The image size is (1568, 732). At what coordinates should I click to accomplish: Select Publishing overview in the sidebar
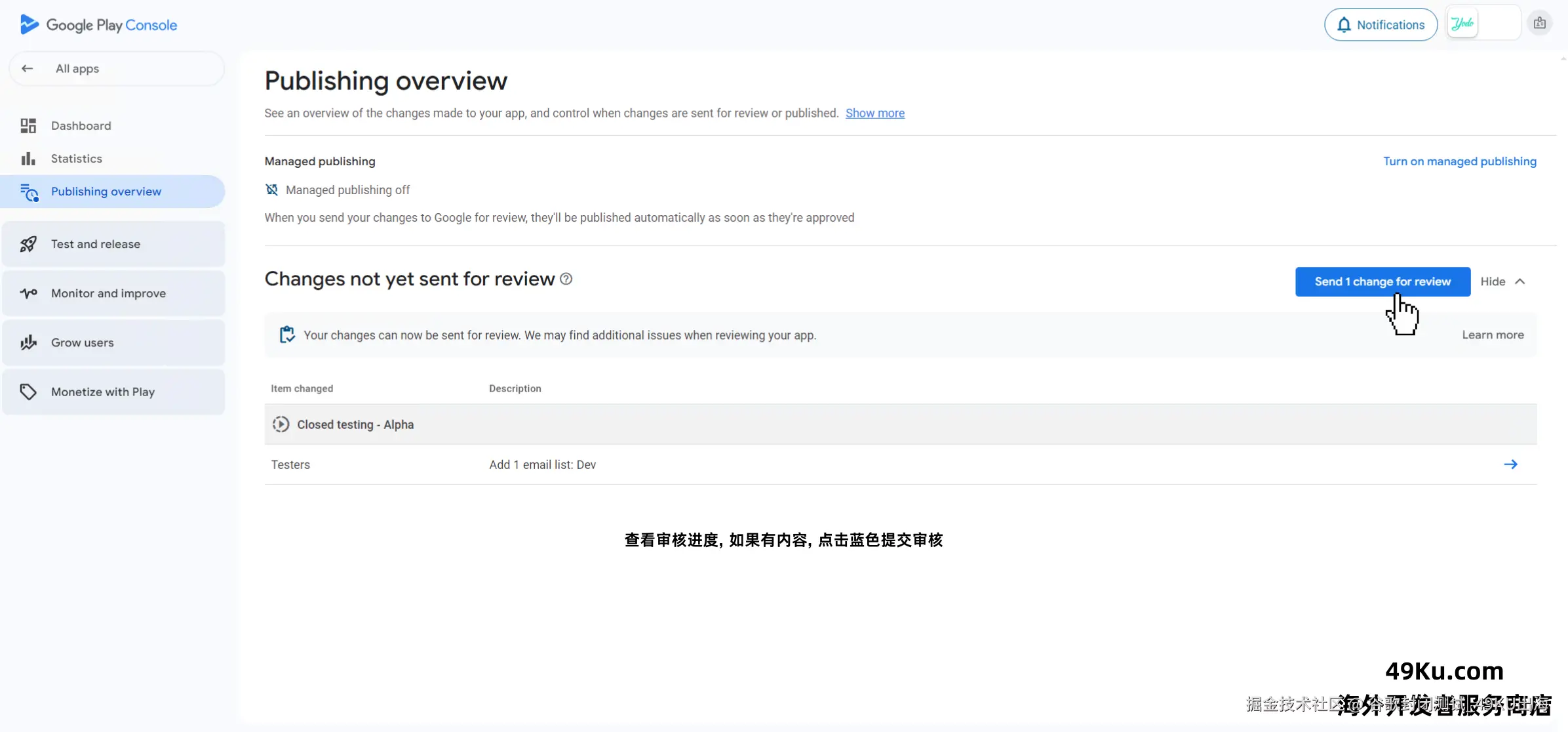[x=106, y=192]
